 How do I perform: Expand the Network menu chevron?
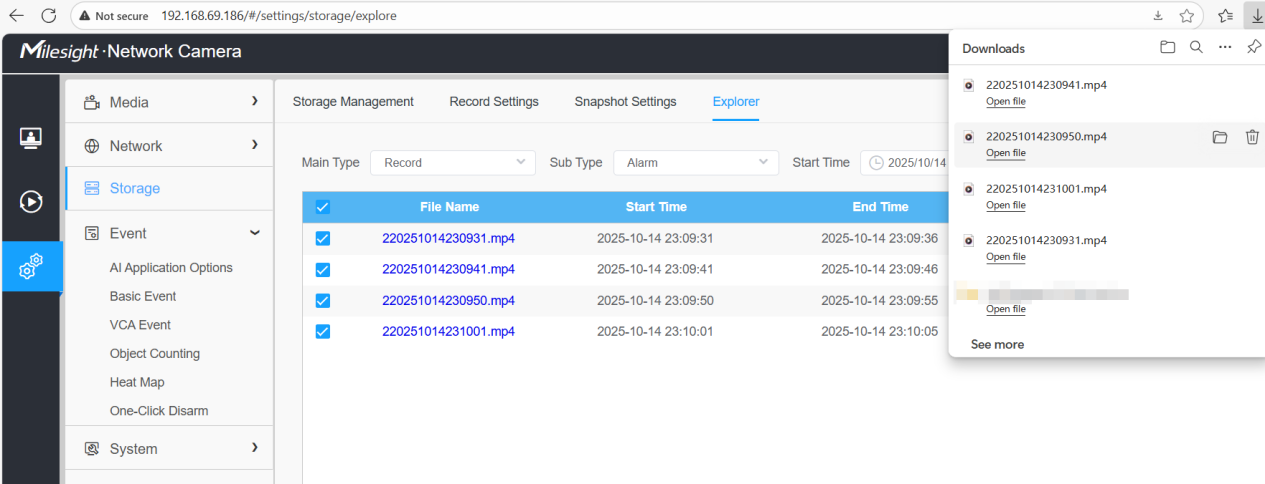tap(255, 145)
